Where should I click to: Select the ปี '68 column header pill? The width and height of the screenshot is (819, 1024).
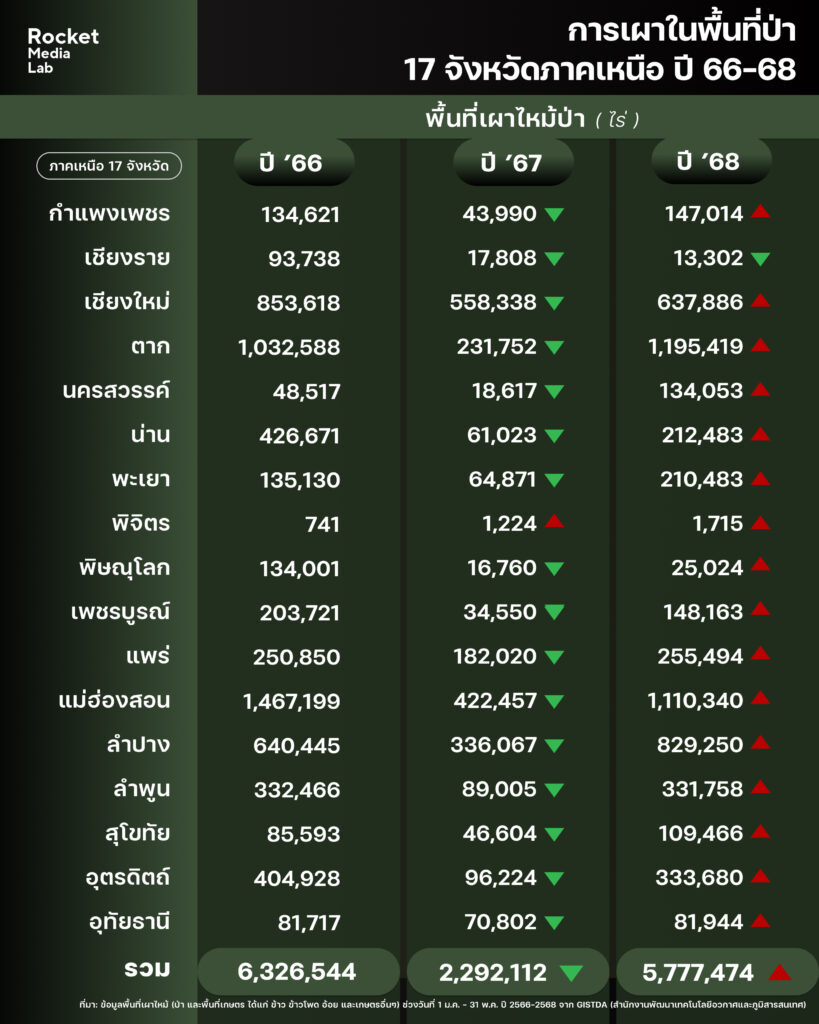711,161
